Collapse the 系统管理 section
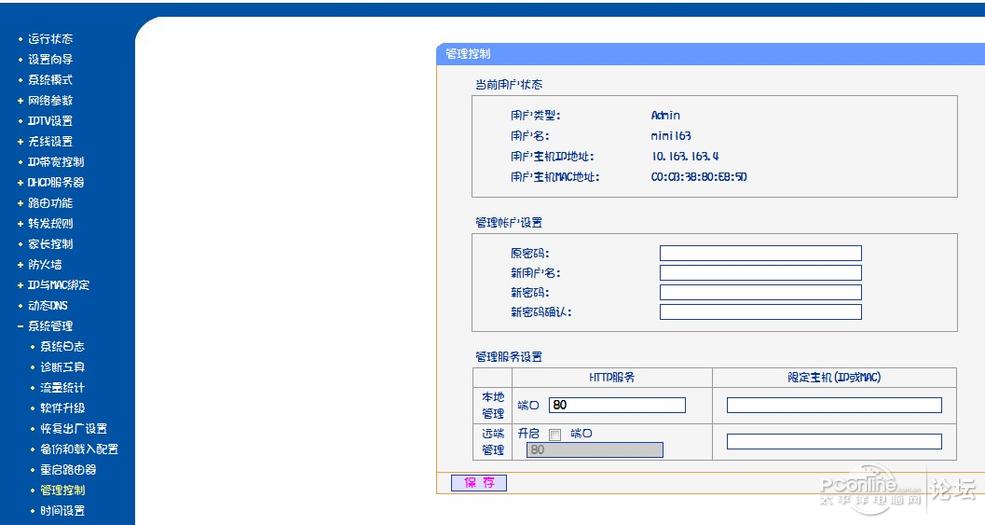Screen dimensions: 985x525 [x=50, y=326]
